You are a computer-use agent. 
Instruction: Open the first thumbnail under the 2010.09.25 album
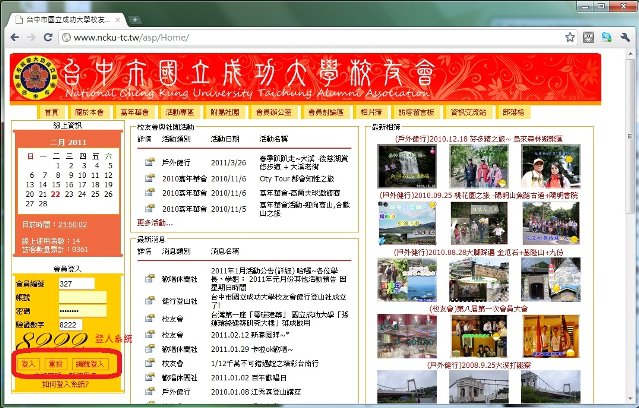407,223
